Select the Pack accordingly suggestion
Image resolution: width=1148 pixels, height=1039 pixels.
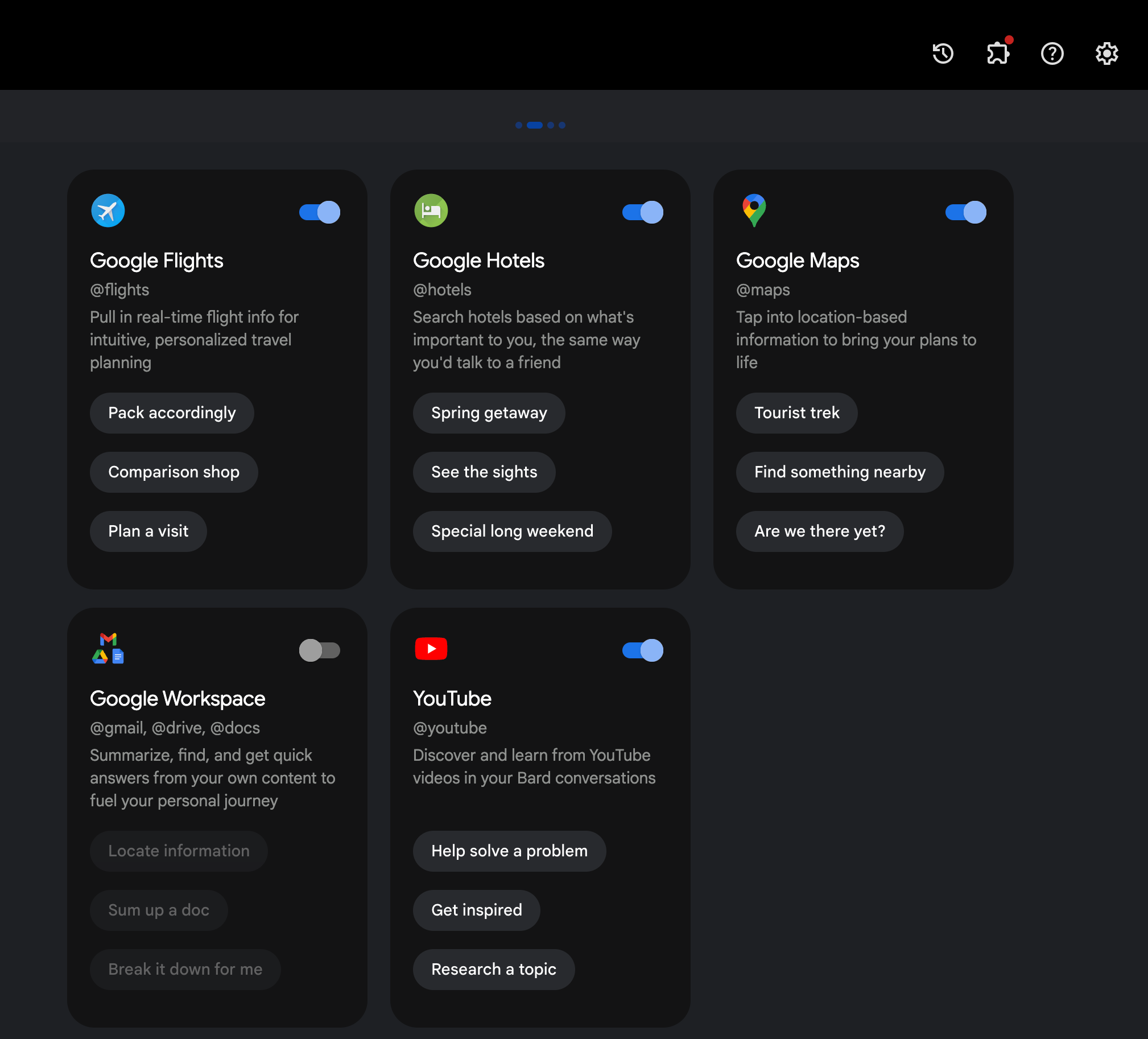tap(172, 413)
